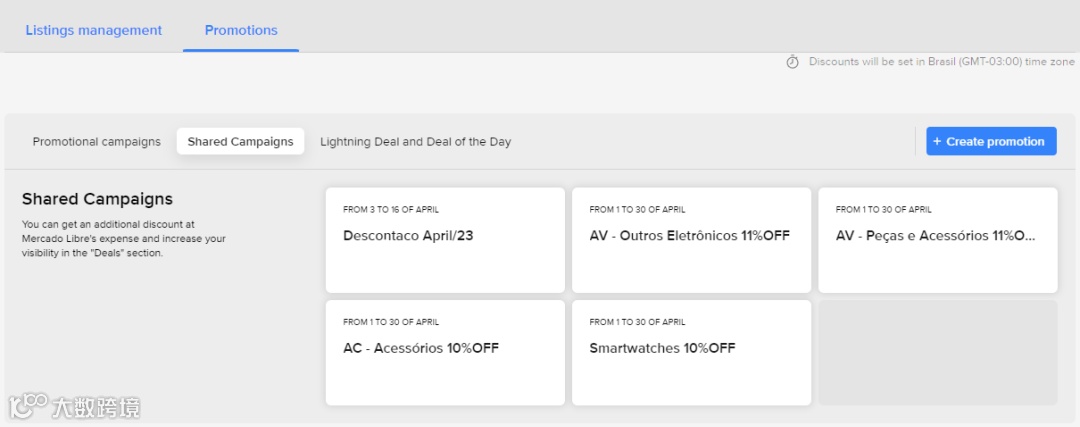This screenshot has height=427, width=1080.
Task: Click the empty gray placeholder card
Action: [x=937, y=352]
